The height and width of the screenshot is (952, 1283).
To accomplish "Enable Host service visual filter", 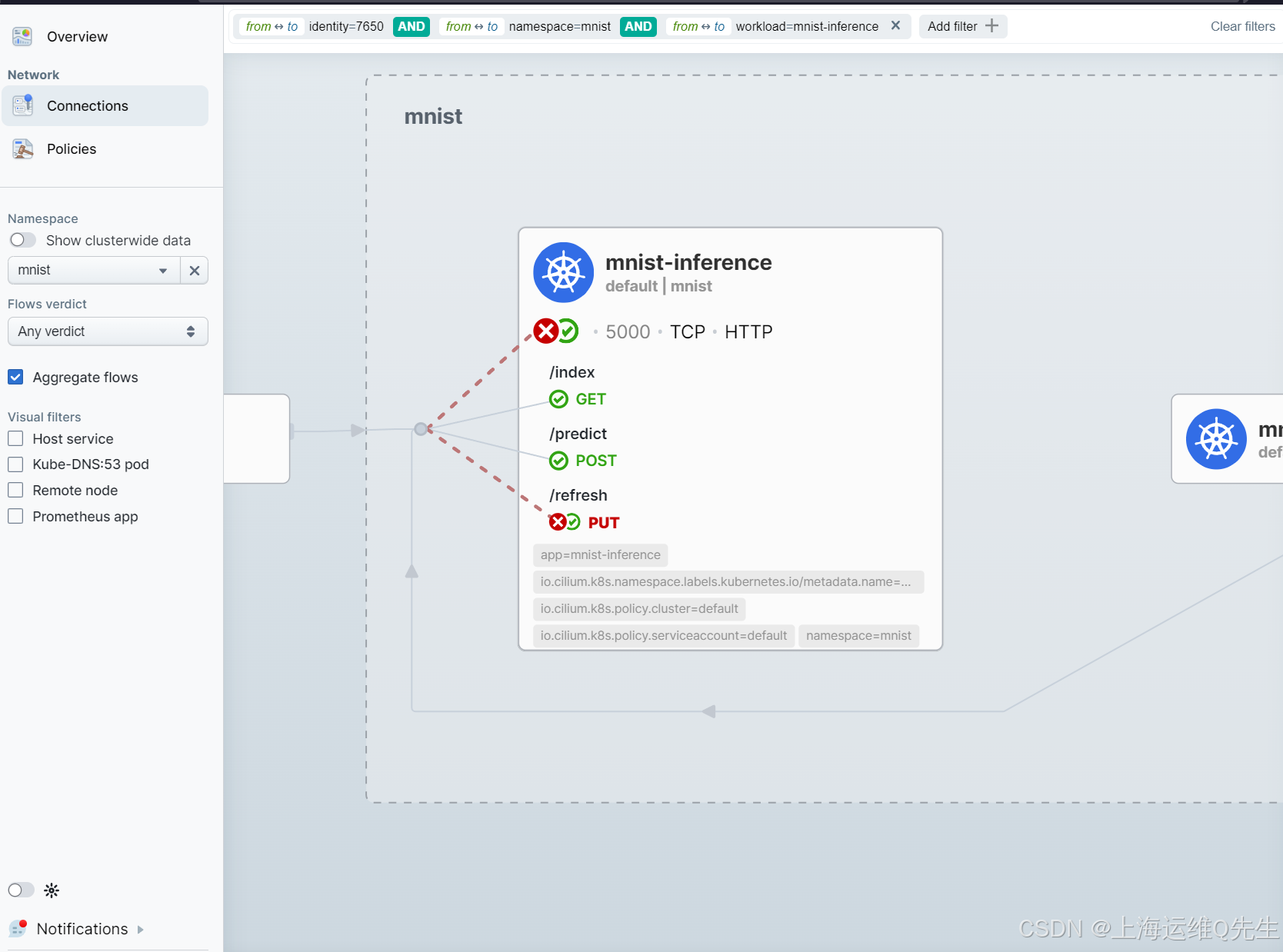I will (x=15, y=438).
